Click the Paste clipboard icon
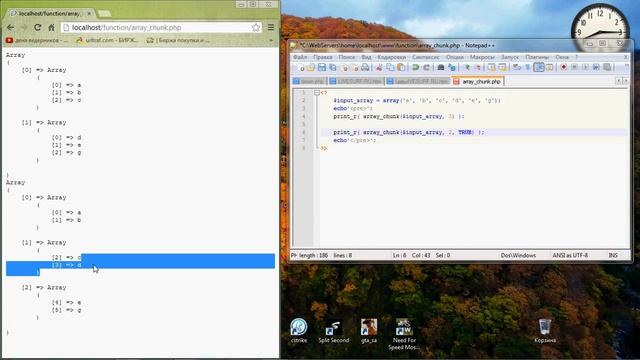Screen dimensions: 640x360 click(401, 67)
